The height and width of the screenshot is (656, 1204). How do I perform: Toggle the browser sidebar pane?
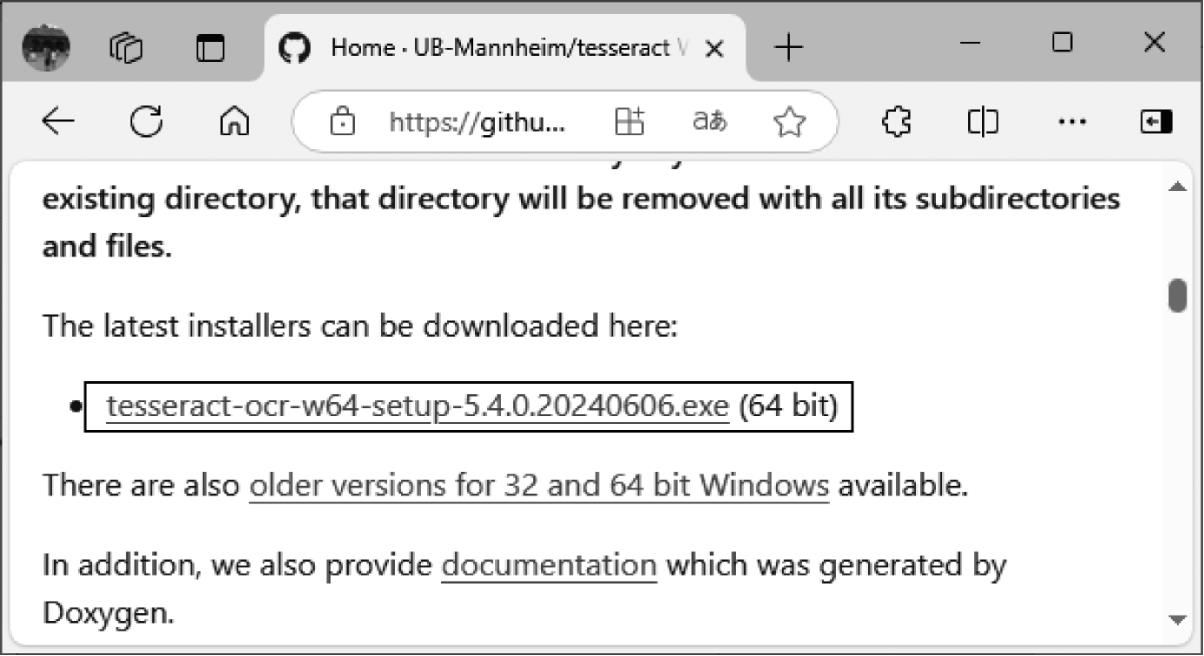(x=1156, y=122)
